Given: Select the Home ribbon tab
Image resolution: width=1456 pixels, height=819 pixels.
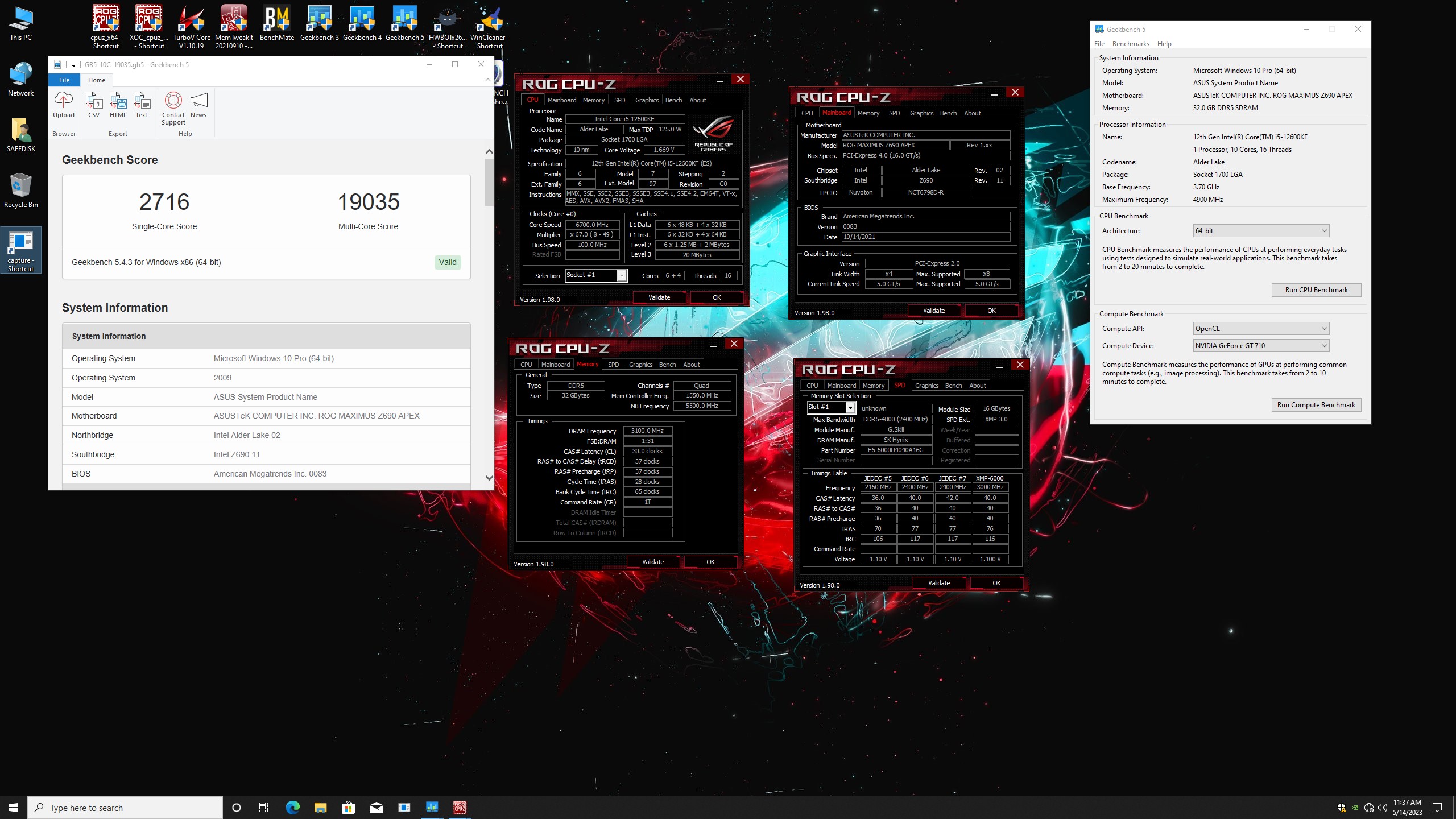Looking at the screenshot, I should pos(96,80).
